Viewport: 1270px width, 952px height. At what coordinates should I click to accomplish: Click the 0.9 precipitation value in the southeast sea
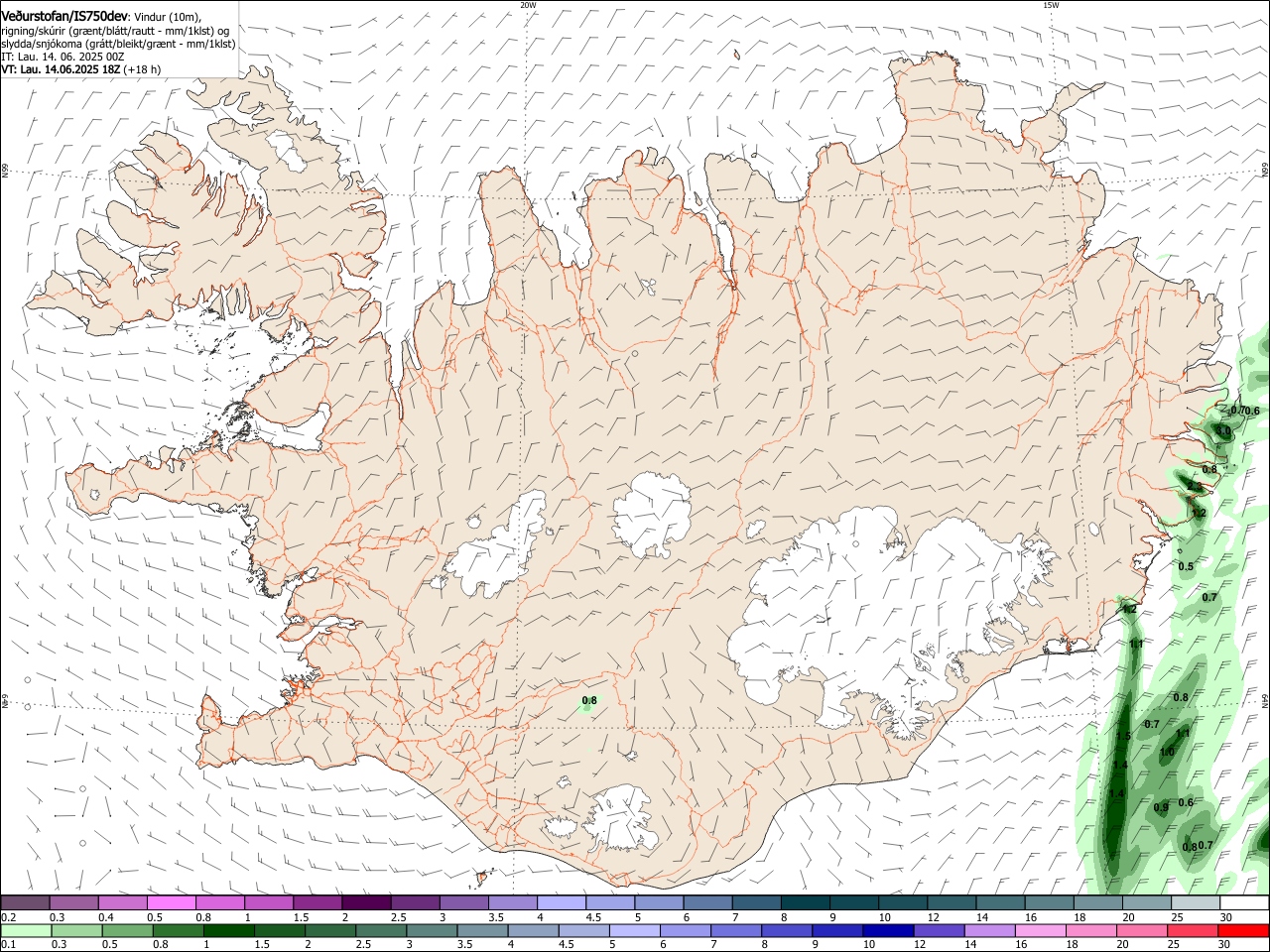click(x=1161, y=807)
